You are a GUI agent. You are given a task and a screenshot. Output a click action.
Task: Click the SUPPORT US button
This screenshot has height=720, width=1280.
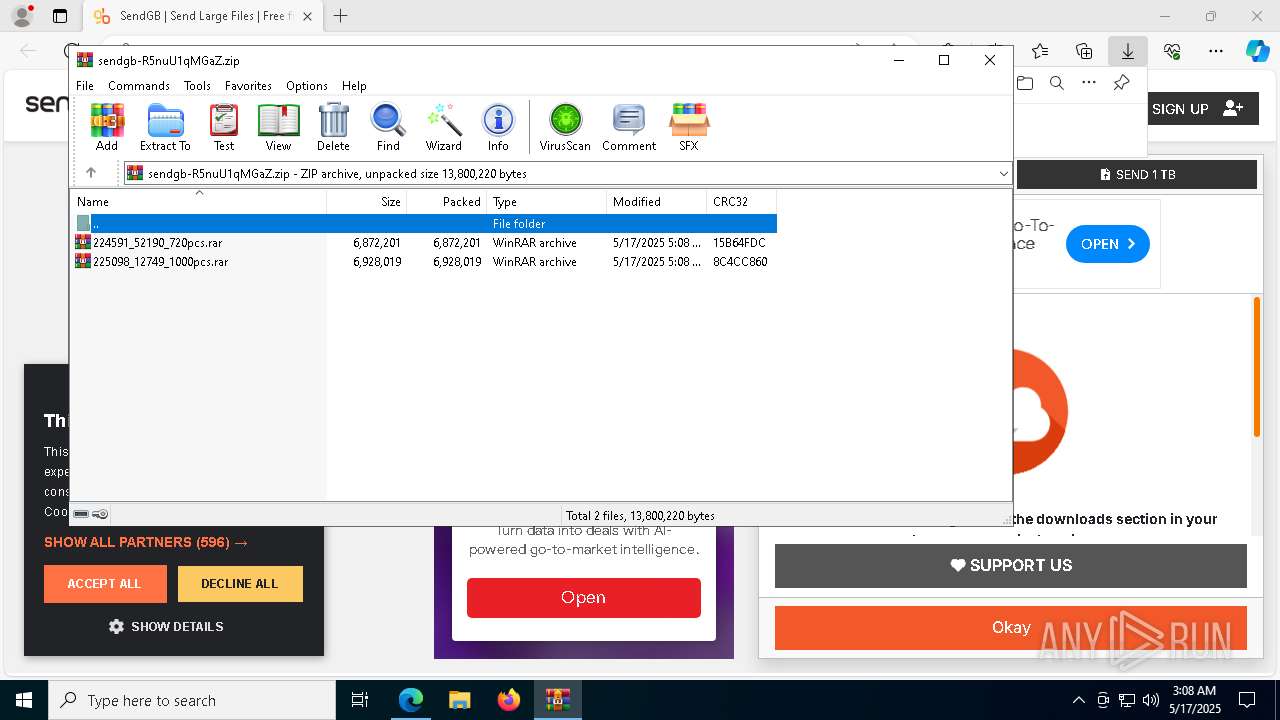[x=1011, y=566]
